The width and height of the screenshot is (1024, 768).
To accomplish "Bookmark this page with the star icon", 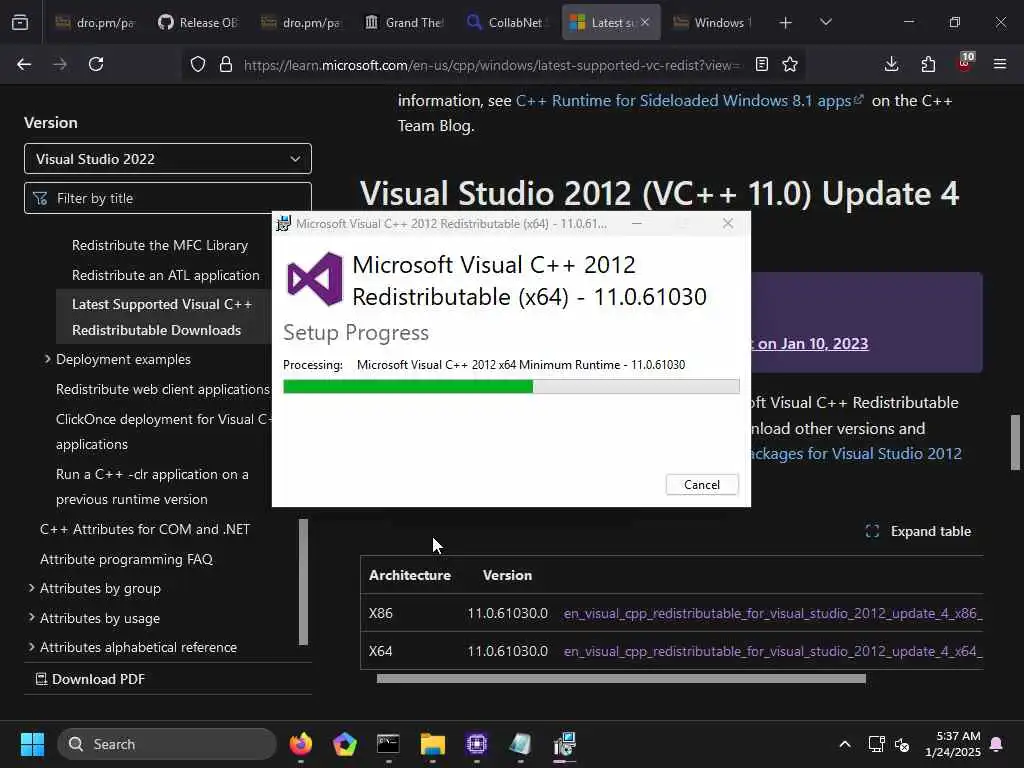I will pyautogui.click(x=790, y=64).
